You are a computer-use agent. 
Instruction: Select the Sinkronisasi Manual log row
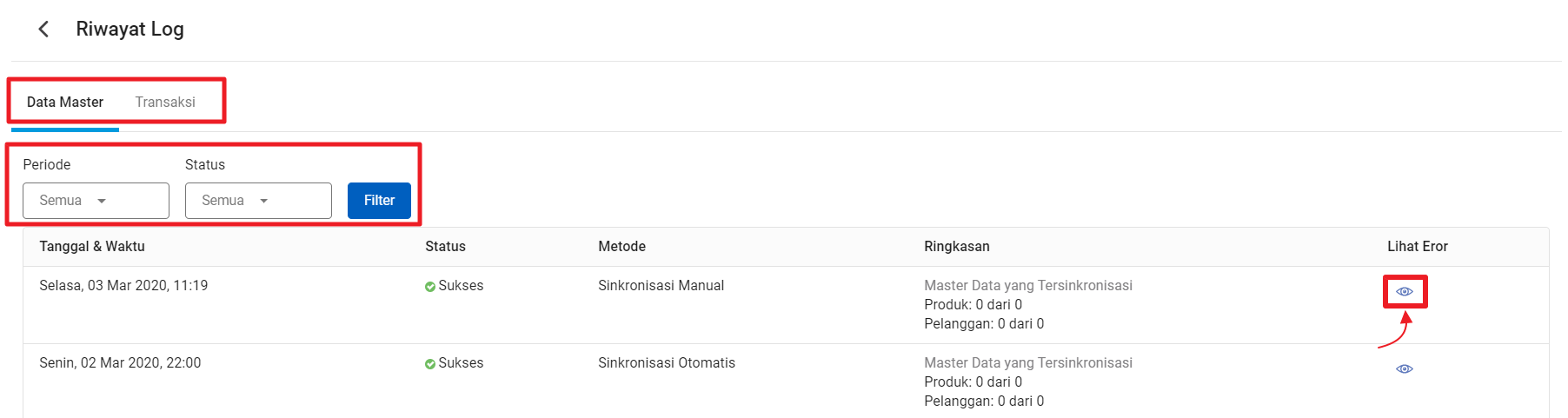click(786, 305)
